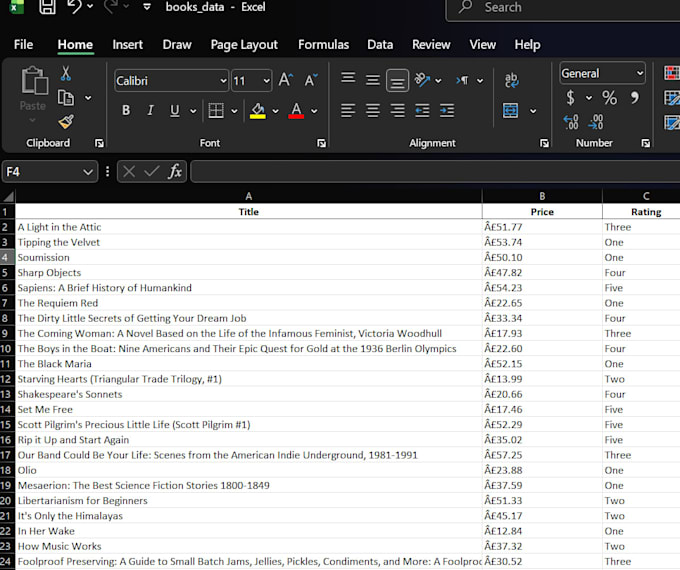Open Customize Quick Access Toolbar arrow
Image resolution: width=680 pixels, height=570 pixels.
(x=147, y=7)
